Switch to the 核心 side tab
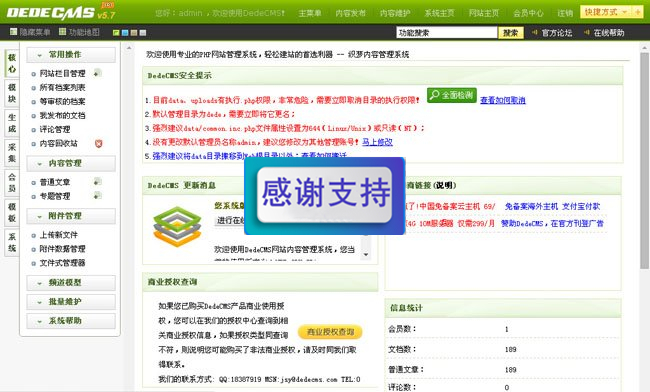 click(x=12, y=63)
